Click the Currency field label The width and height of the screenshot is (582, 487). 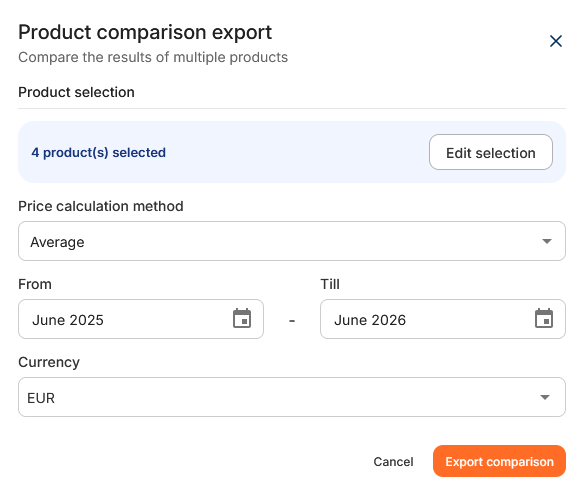(49, 362)
